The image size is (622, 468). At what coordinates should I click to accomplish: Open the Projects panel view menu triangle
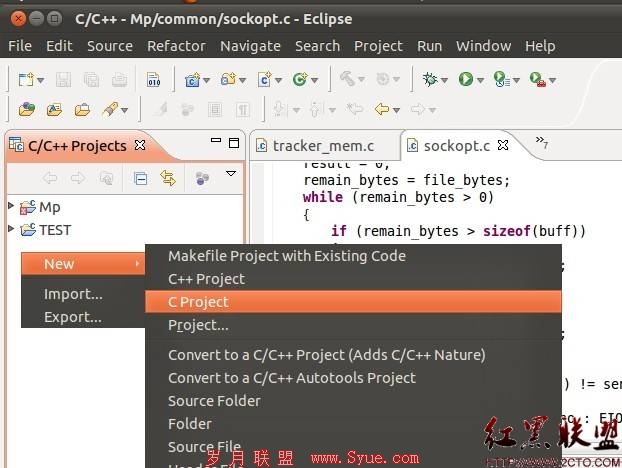tap(231, 173)
